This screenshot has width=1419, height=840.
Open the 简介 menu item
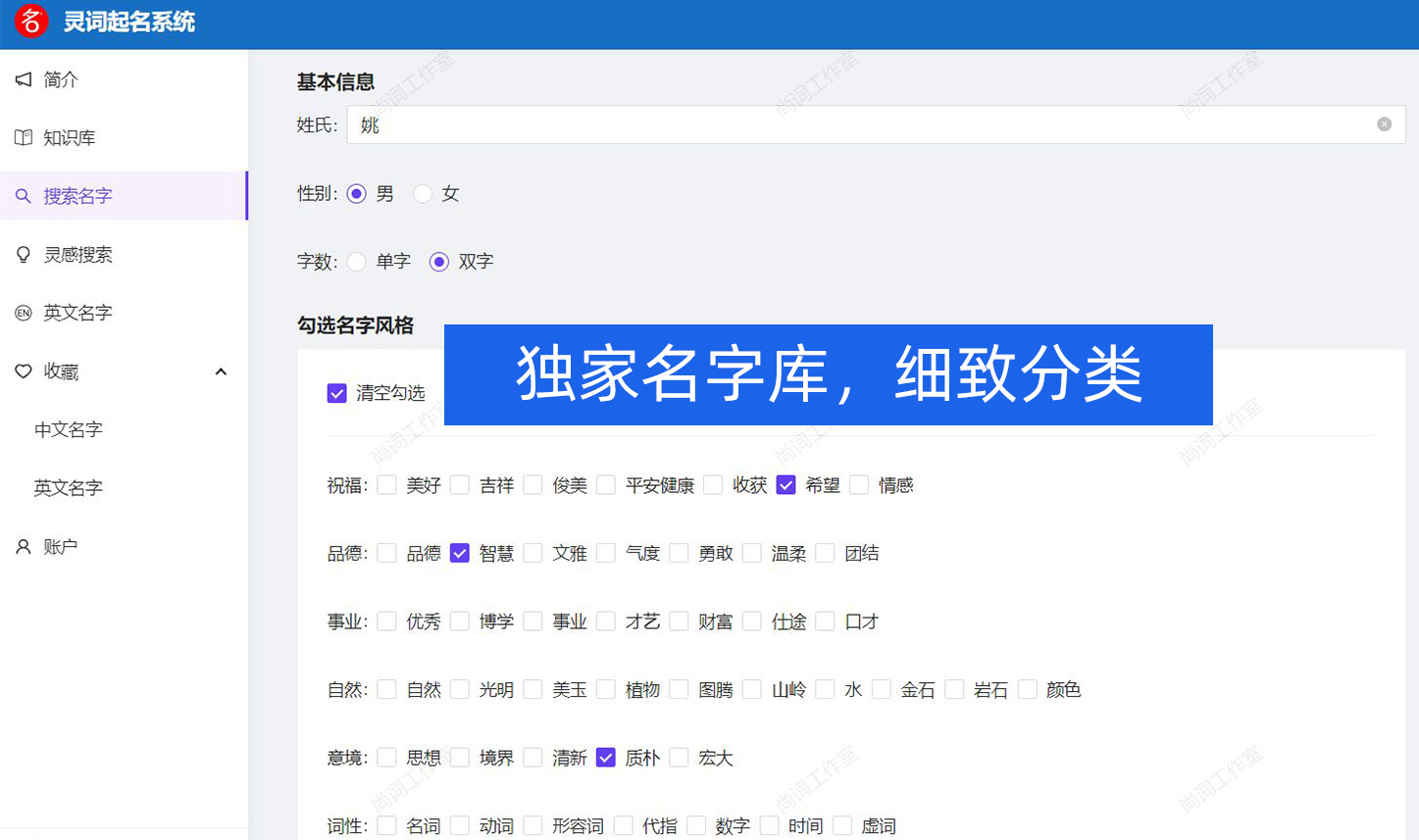(124, 79)
